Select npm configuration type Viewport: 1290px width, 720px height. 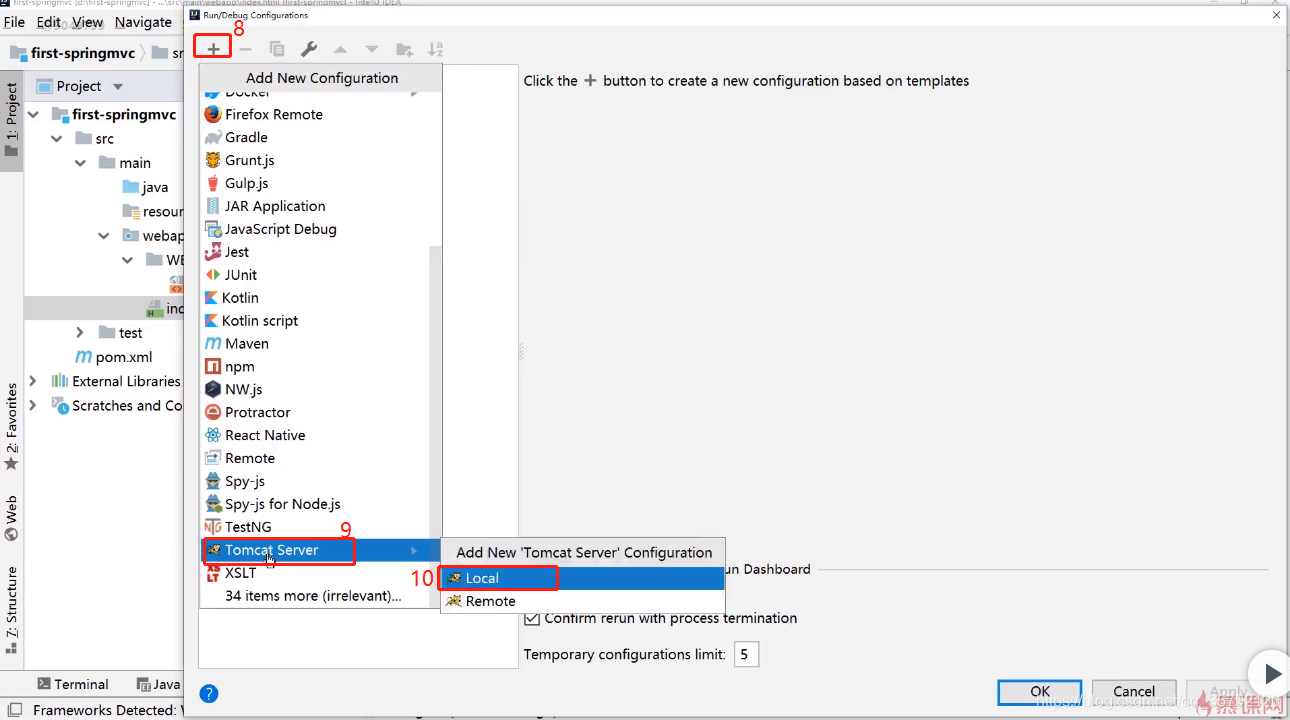(315, 367)
